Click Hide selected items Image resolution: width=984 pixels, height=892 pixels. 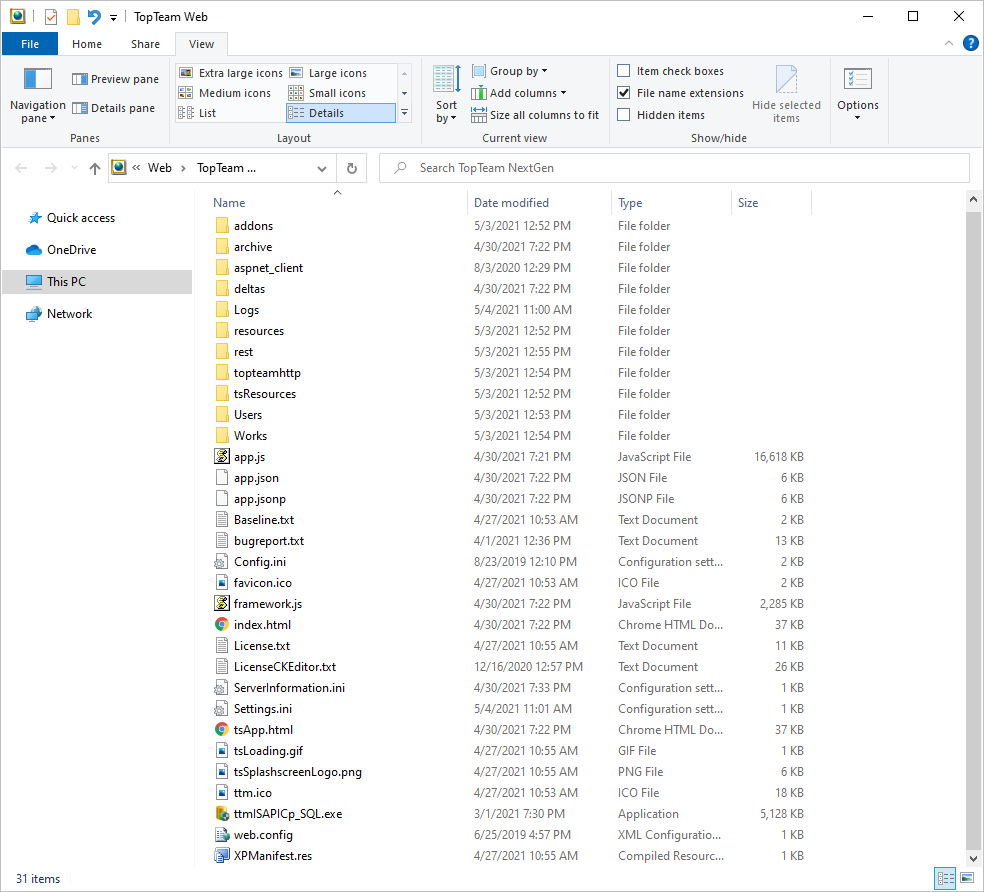coord(786,94)
